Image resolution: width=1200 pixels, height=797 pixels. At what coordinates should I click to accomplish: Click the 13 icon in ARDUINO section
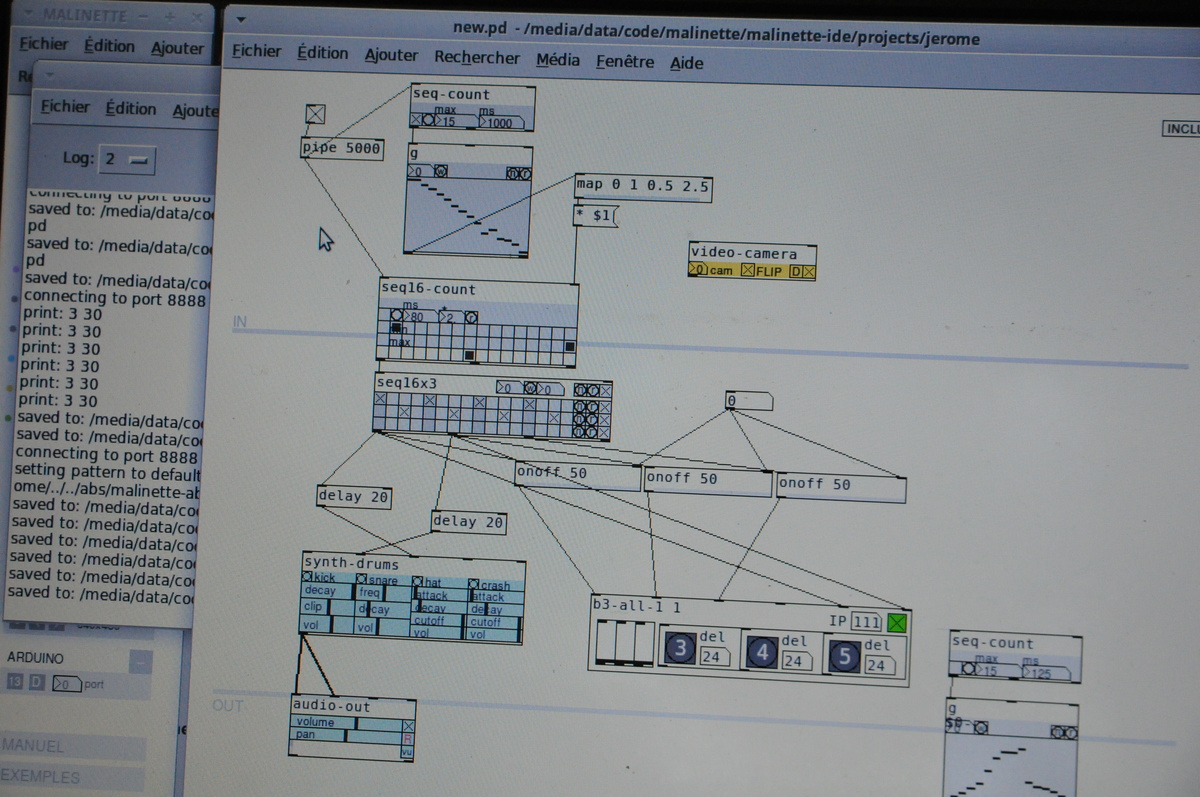pyautogui.click(x=15, y=682)
